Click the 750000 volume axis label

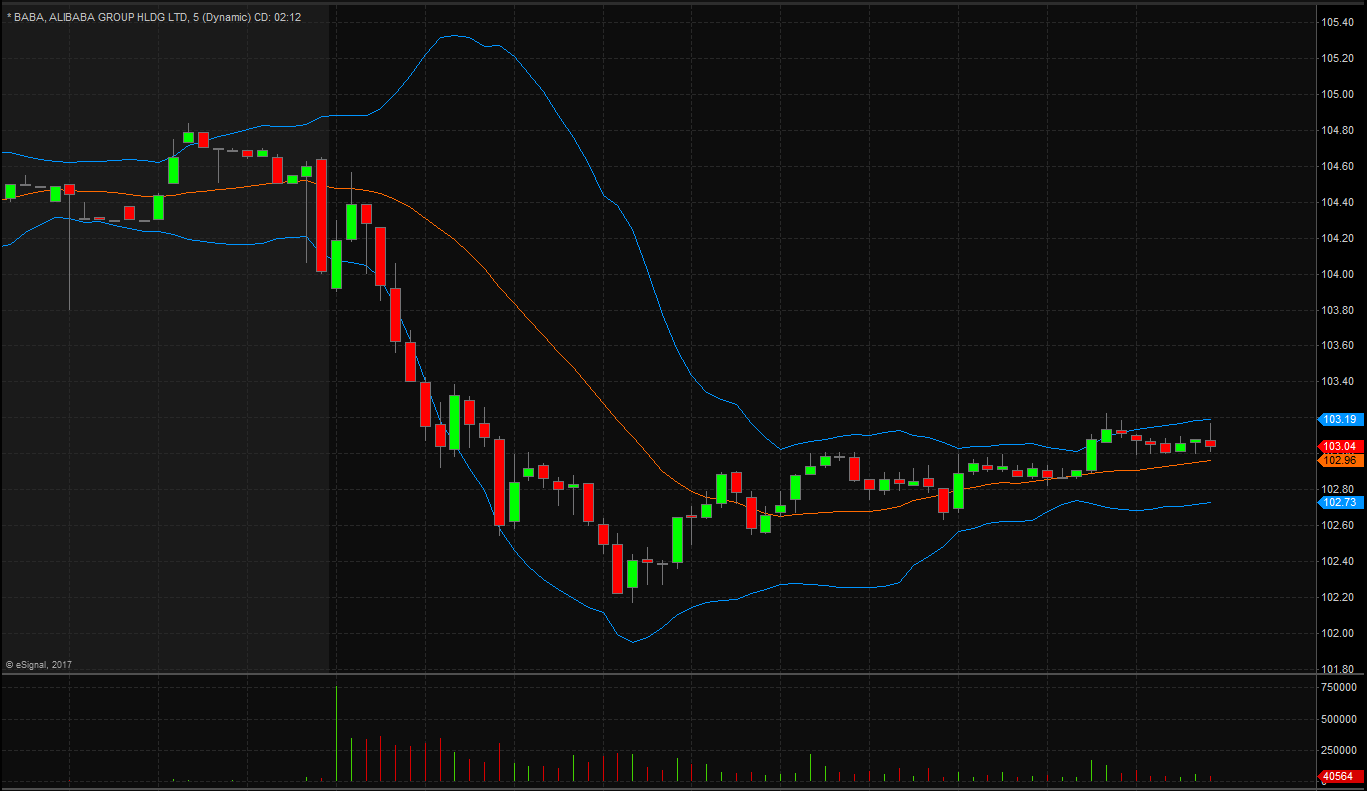pos(1338,688)
